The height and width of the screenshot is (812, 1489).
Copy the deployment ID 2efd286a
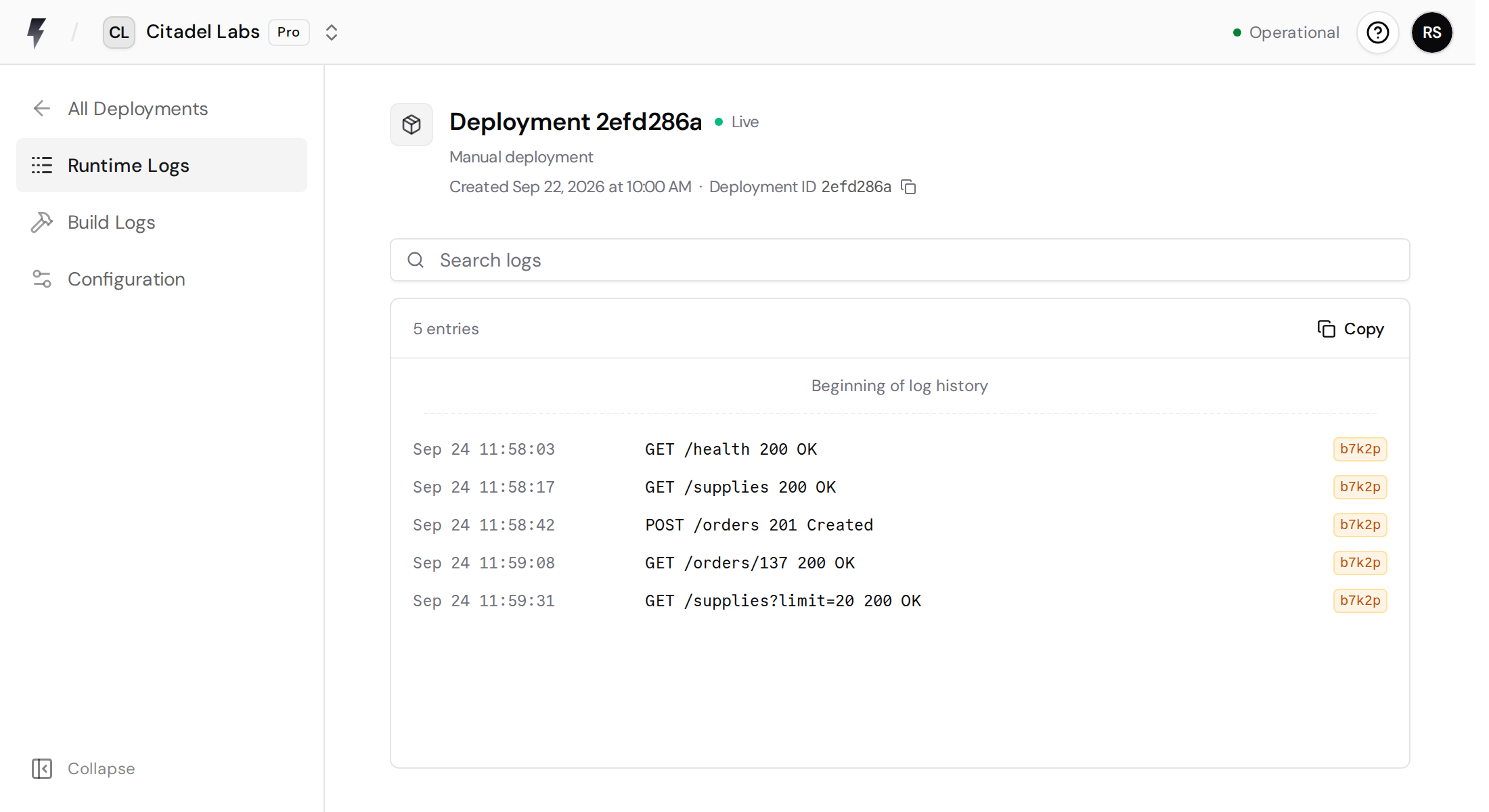(x=908, y=187)
